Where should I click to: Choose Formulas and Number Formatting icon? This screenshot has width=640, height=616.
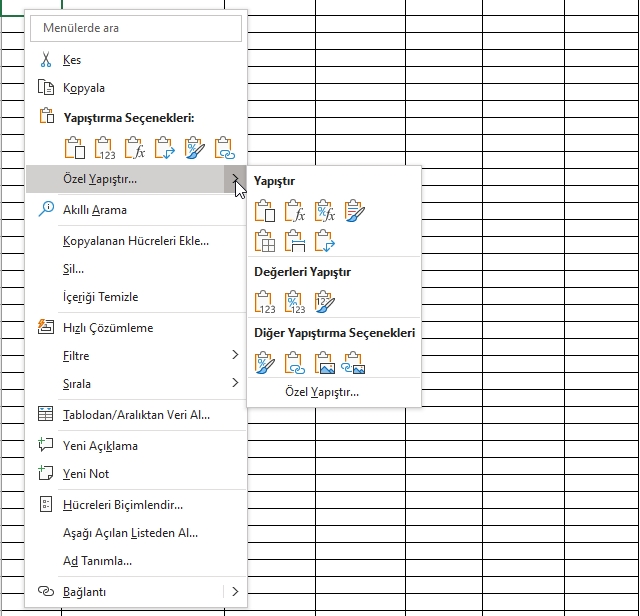point(325,211)
